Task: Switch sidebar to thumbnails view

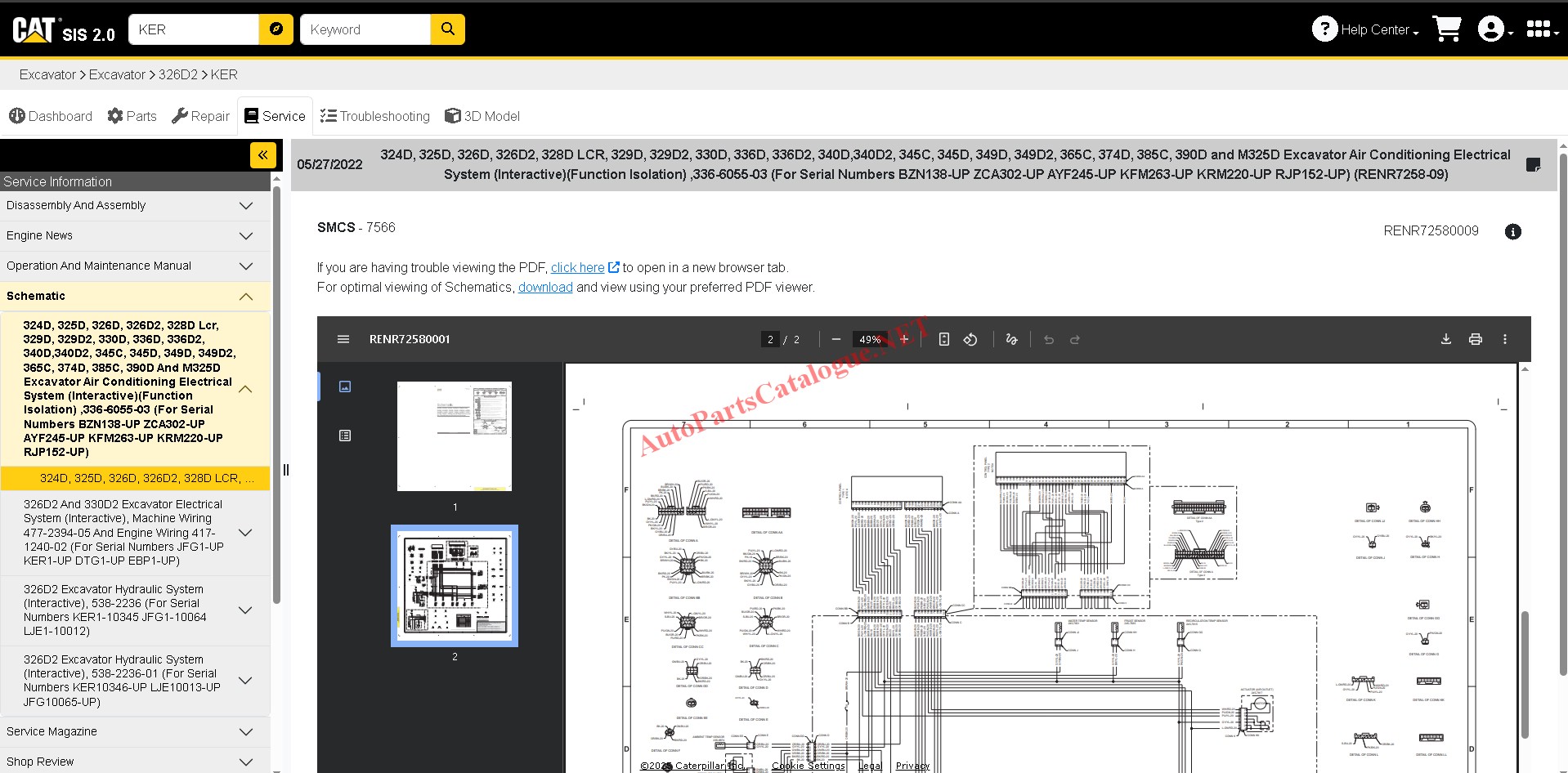Action: click(345, 386)
